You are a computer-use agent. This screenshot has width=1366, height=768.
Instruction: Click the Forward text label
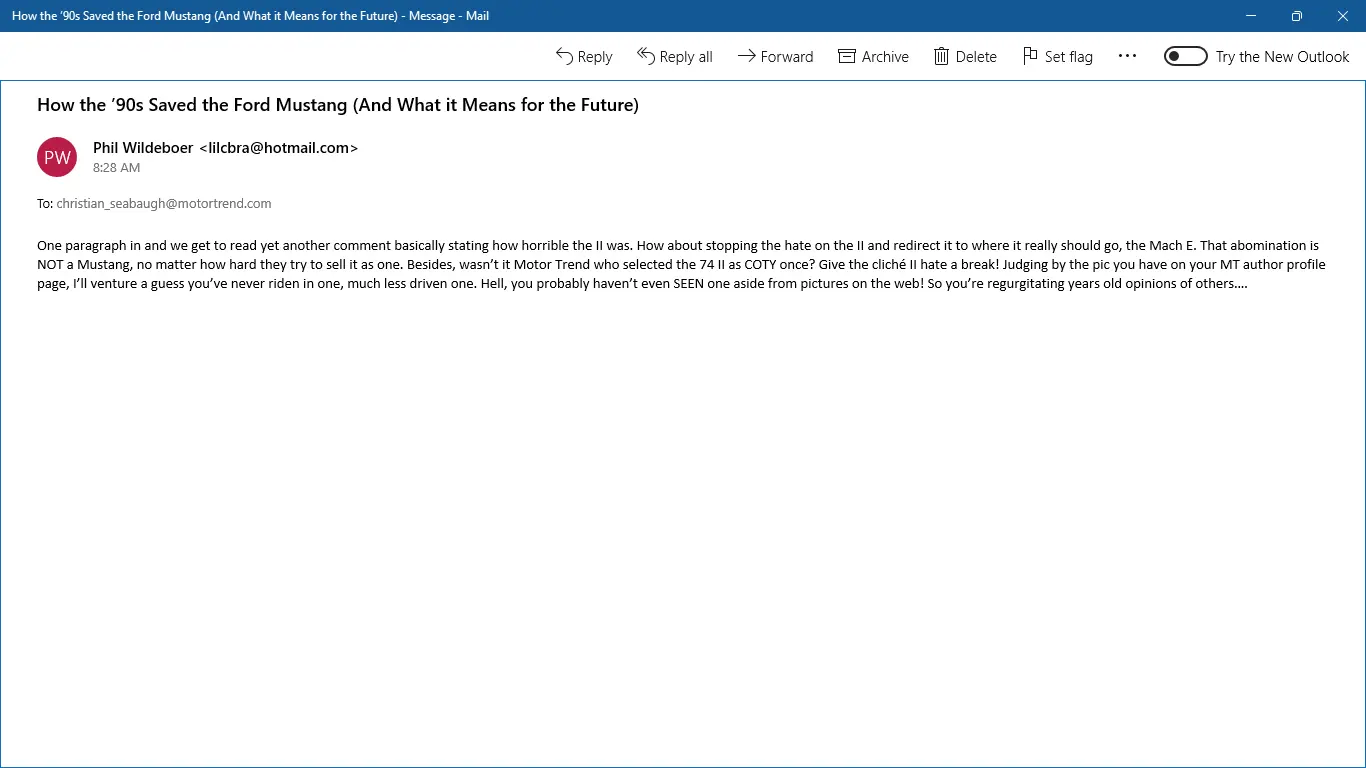[x=787, y=57]
